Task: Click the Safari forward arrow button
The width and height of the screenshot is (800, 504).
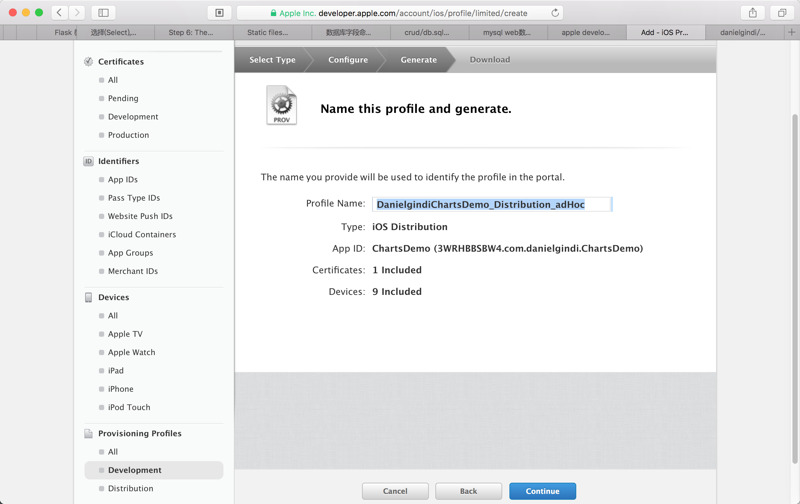Action: 77,13
